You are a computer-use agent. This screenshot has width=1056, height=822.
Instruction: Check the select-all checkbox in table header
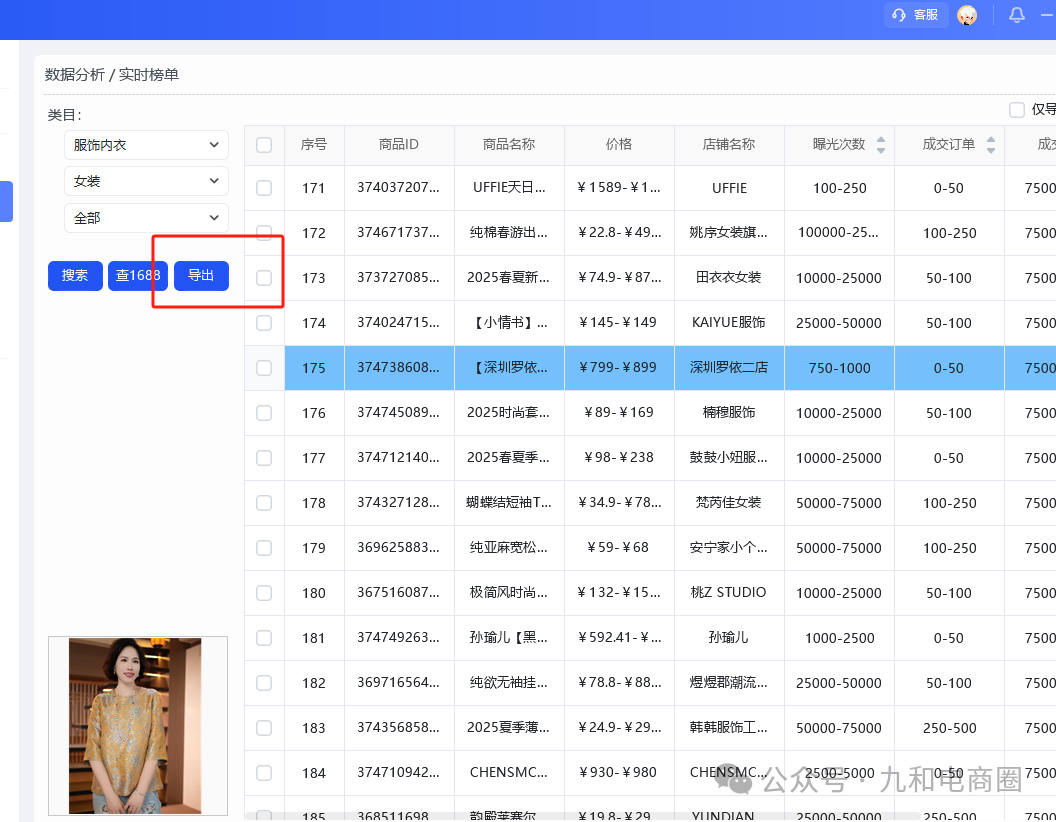(264, 144)
